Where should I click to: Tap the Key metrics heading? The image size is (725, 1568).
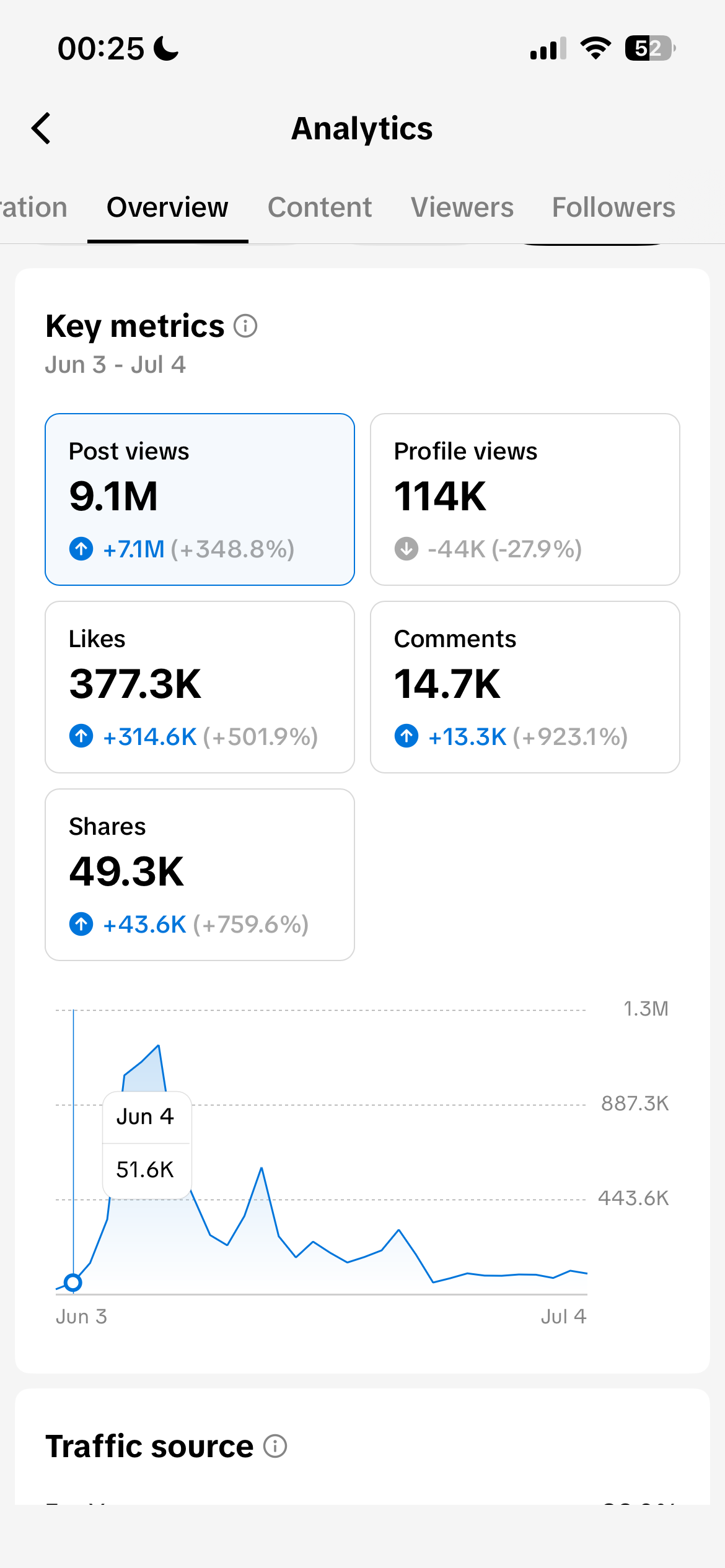click(135, 326)
